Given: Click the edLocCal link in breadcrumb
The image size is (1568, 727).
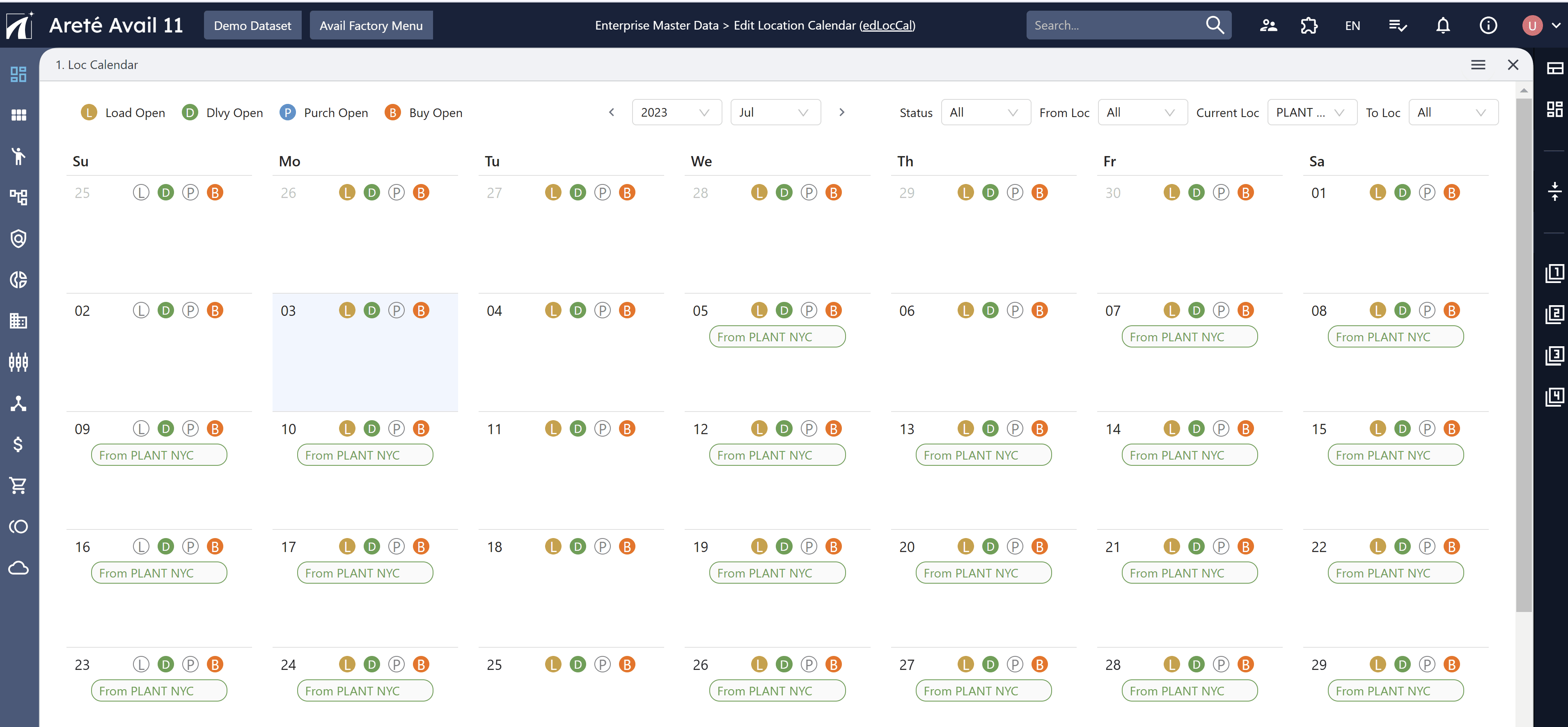Looking at the screenshot, I should tap(887, 25).
